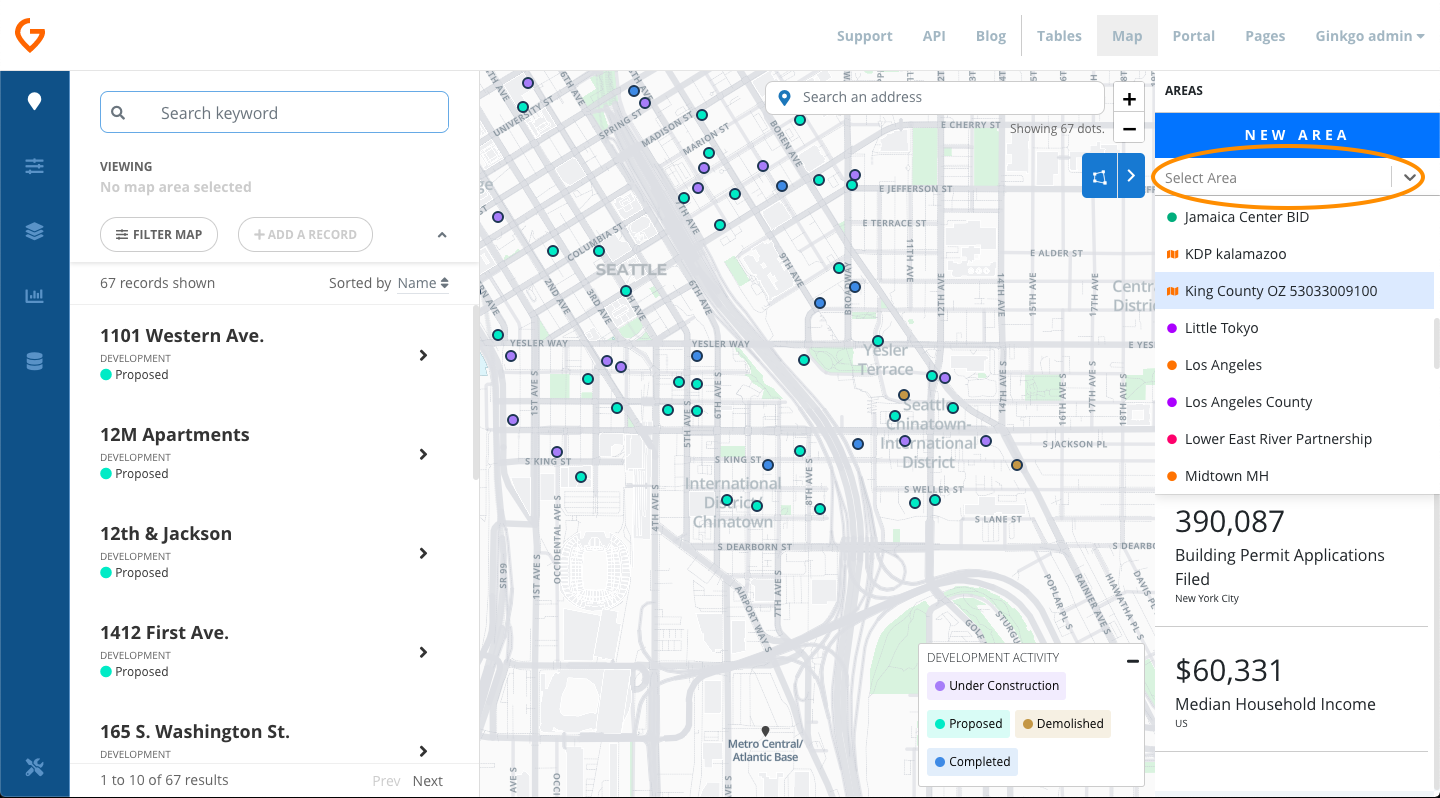
Task: Click the records list scrollbar
Action: pyautogui.click(x=476, y=393)
